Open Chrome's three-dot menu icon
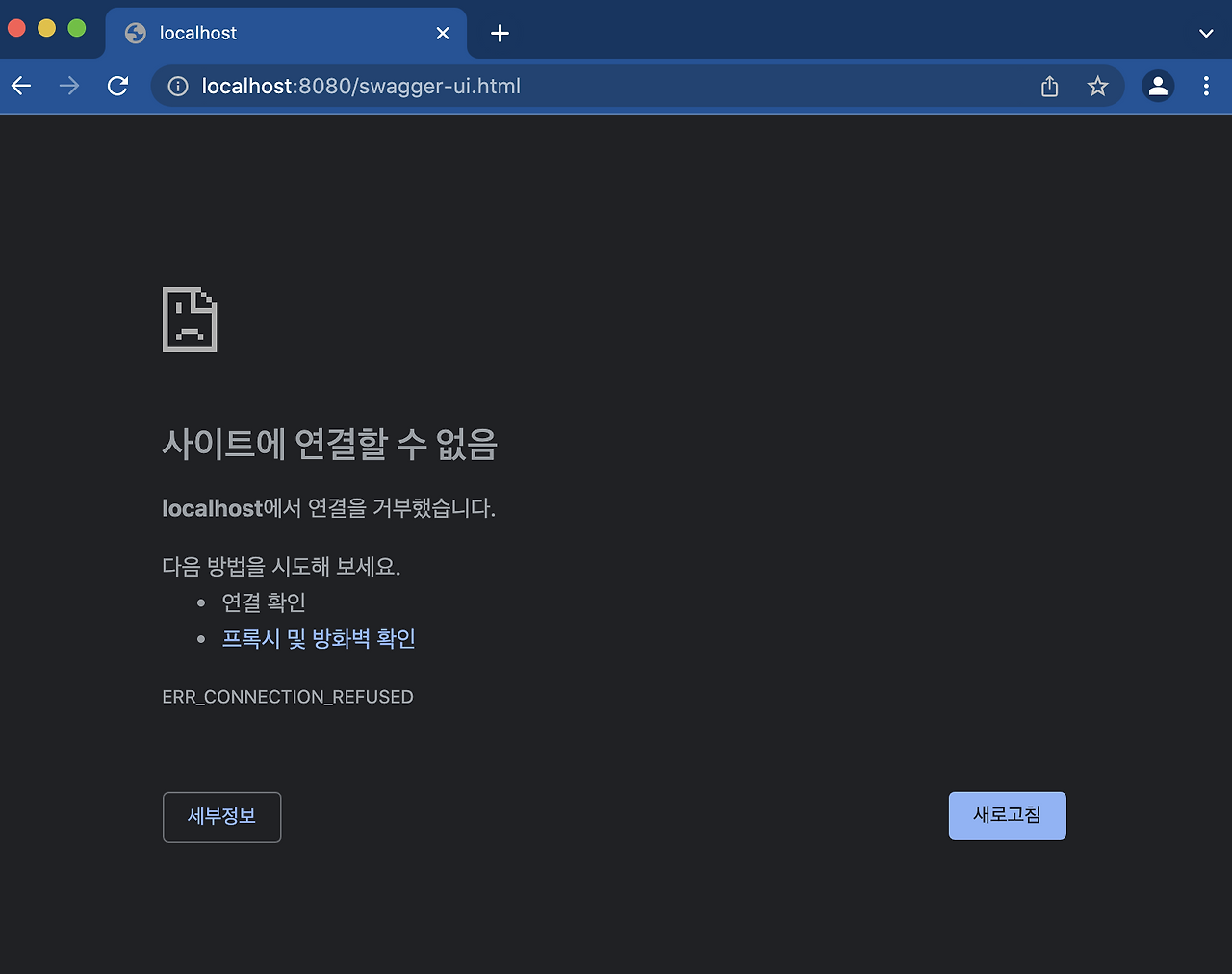This screenshot has height=974, width=1232. coord(1206,86)
